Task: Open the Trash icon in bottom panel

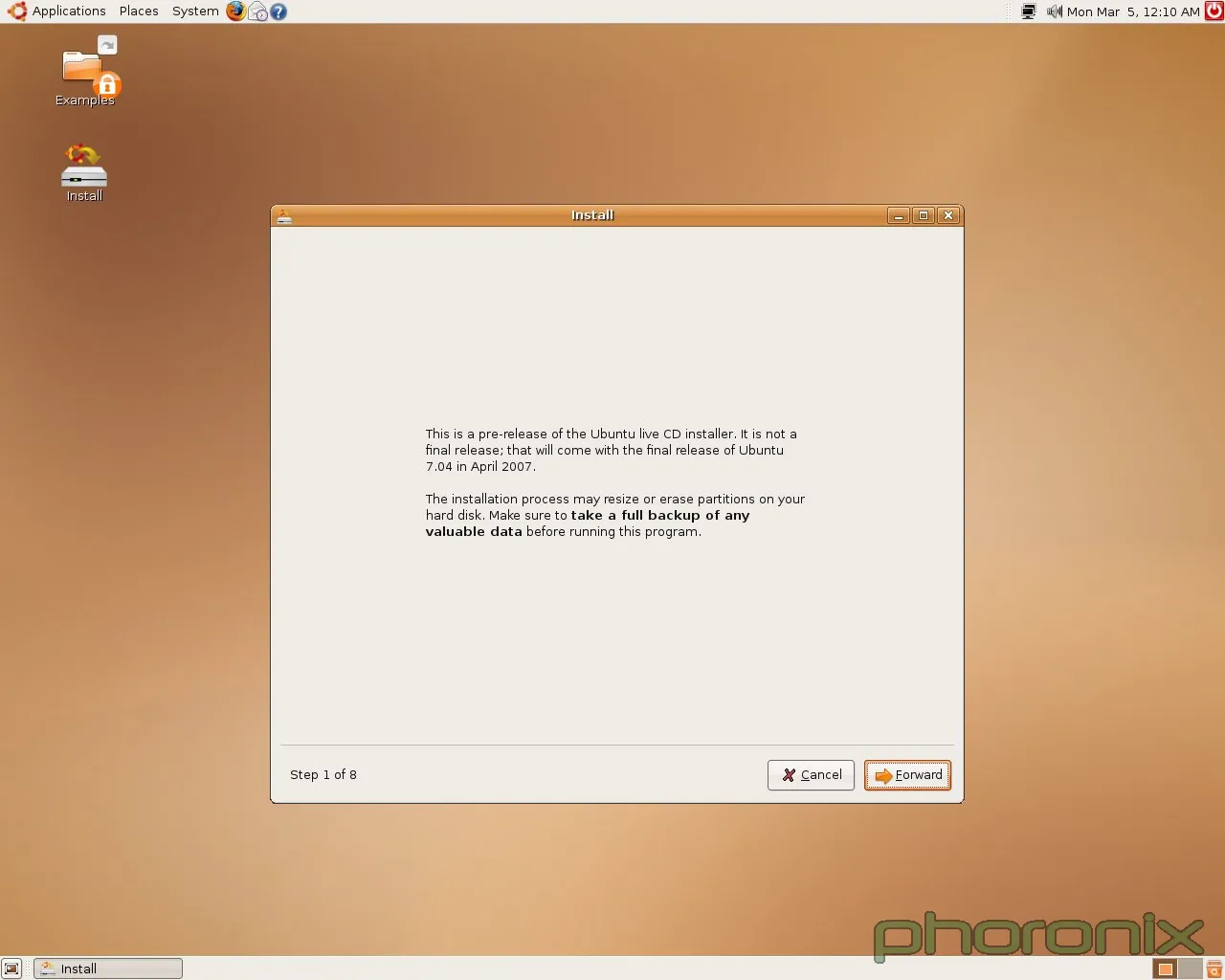Action: coord(1214,969)
